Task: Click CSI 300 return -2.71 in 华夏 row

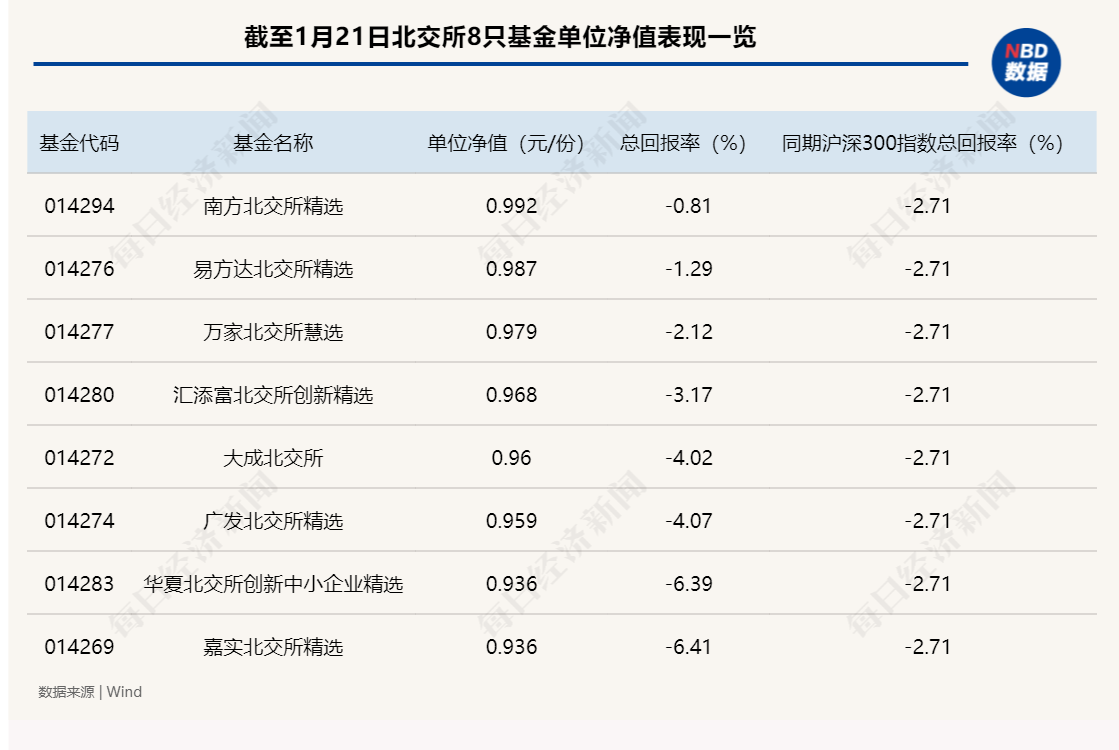Action: pyautogui.click(x=927, y=584)
